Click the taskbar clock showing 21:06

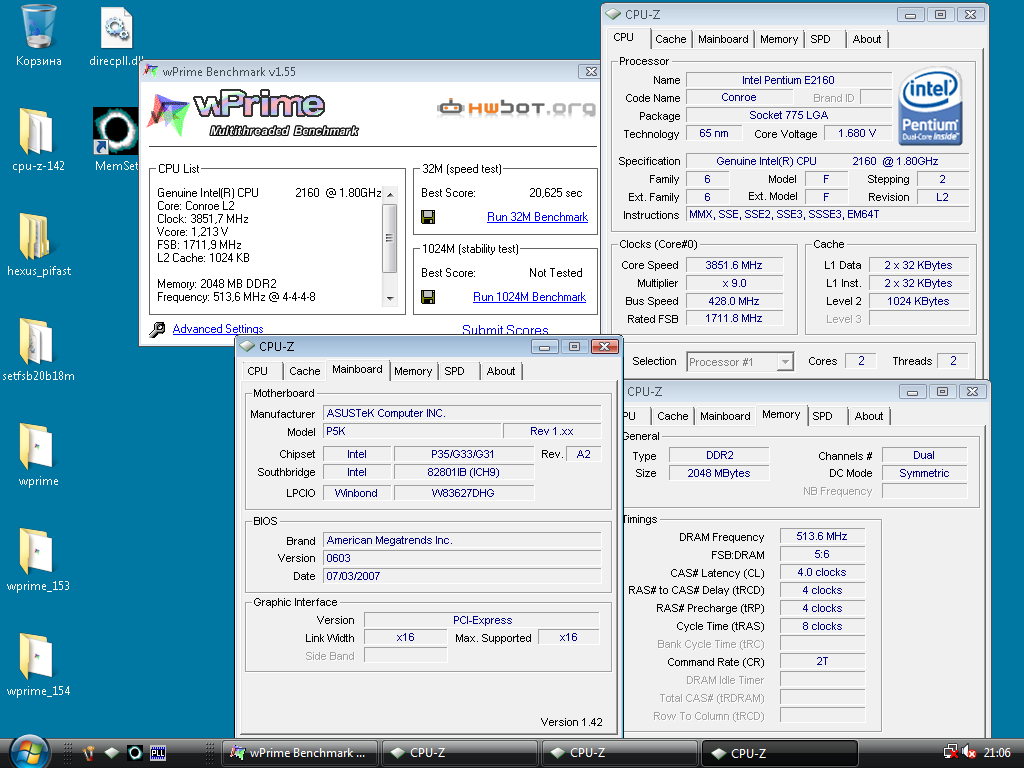coord(997,753)
